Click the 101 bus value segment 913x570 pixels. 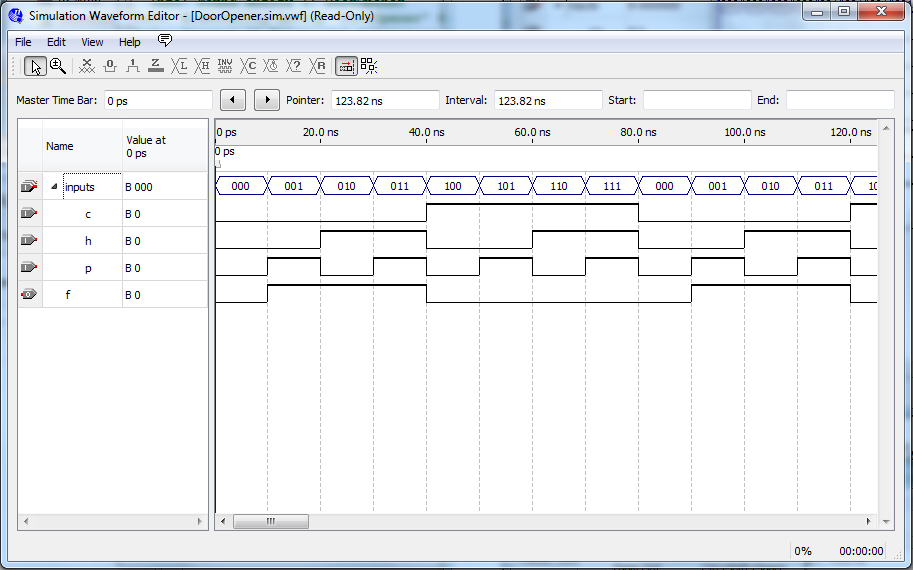[x=505, y=186]
